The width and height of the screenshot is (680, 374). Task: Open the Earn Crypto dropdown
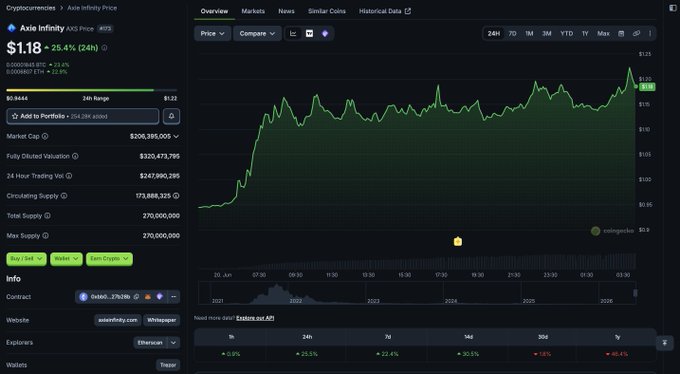[x=109, y=259]
